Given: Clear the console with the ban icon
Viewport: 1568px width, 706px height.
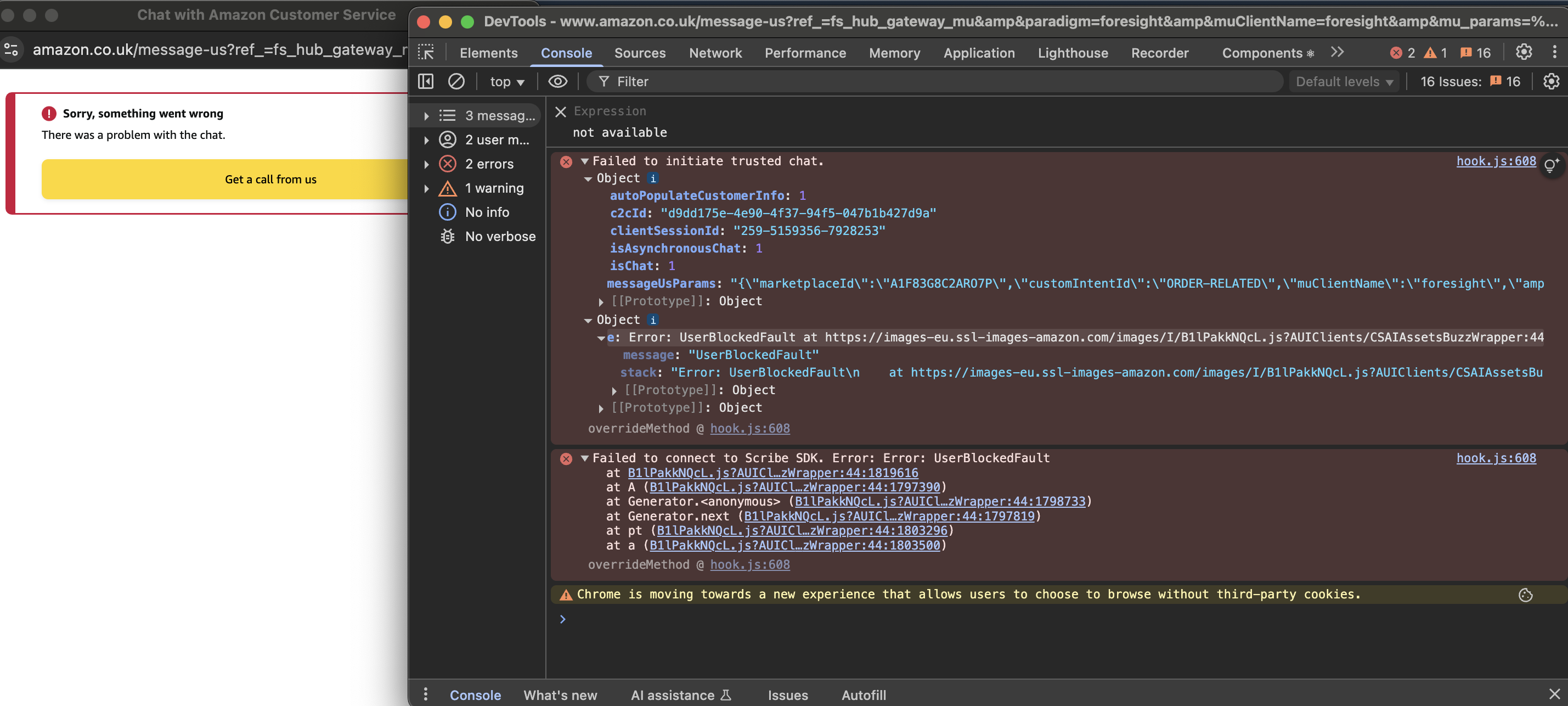Looking at the screenshot, I should (456, 82).
